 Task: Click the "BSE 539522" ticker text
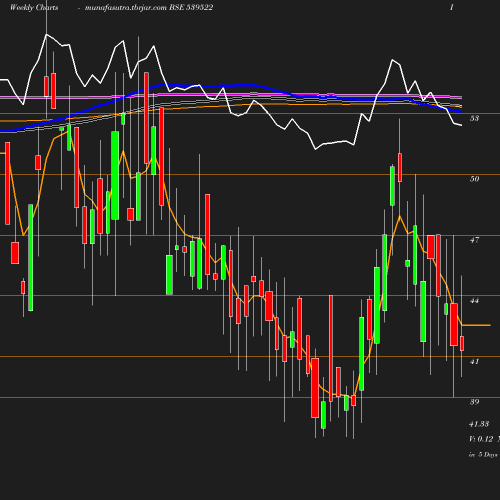point(191,7)
